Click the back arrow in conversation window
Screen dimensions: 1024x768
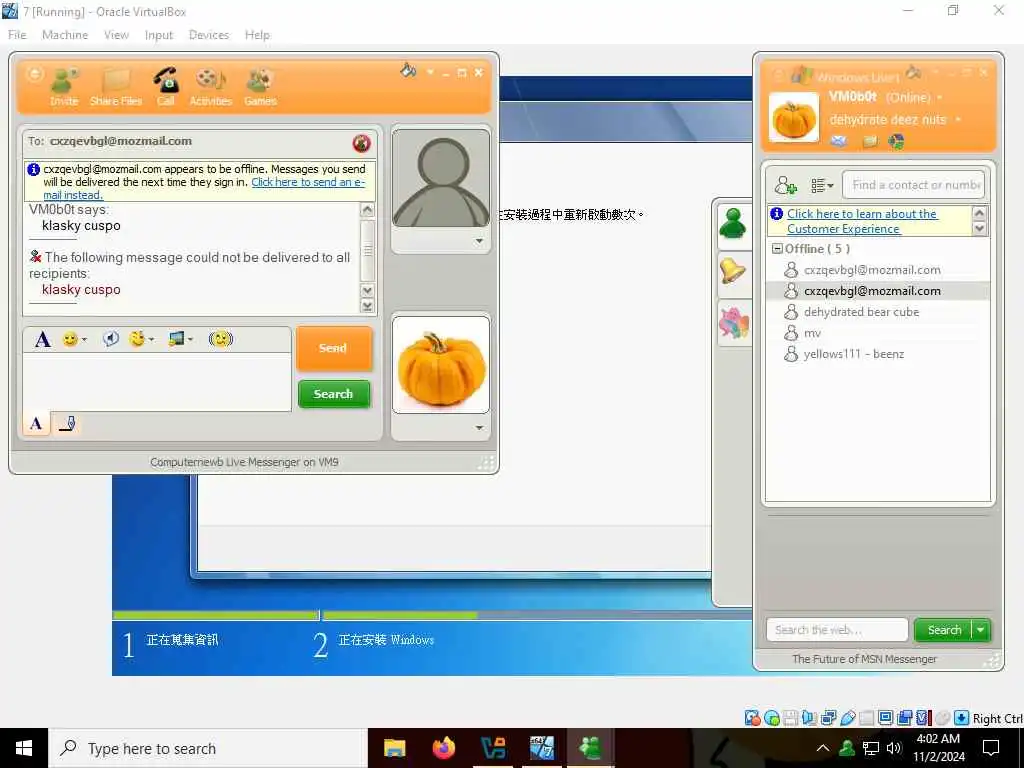[x=35, y=74]
